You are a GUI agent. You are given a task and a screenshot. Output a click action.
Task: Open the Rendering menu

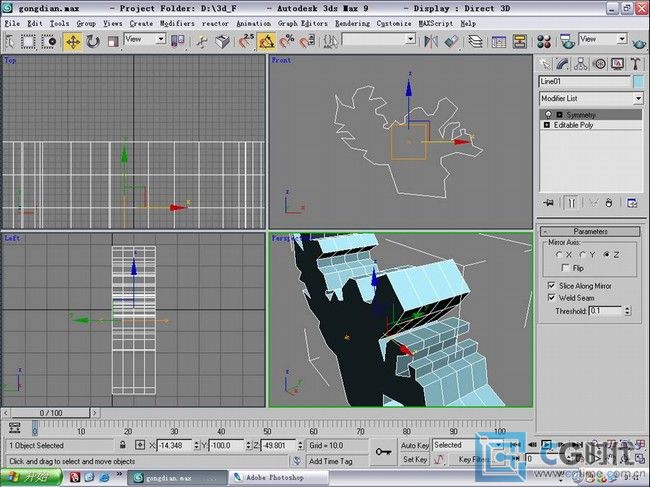[352, 24]
